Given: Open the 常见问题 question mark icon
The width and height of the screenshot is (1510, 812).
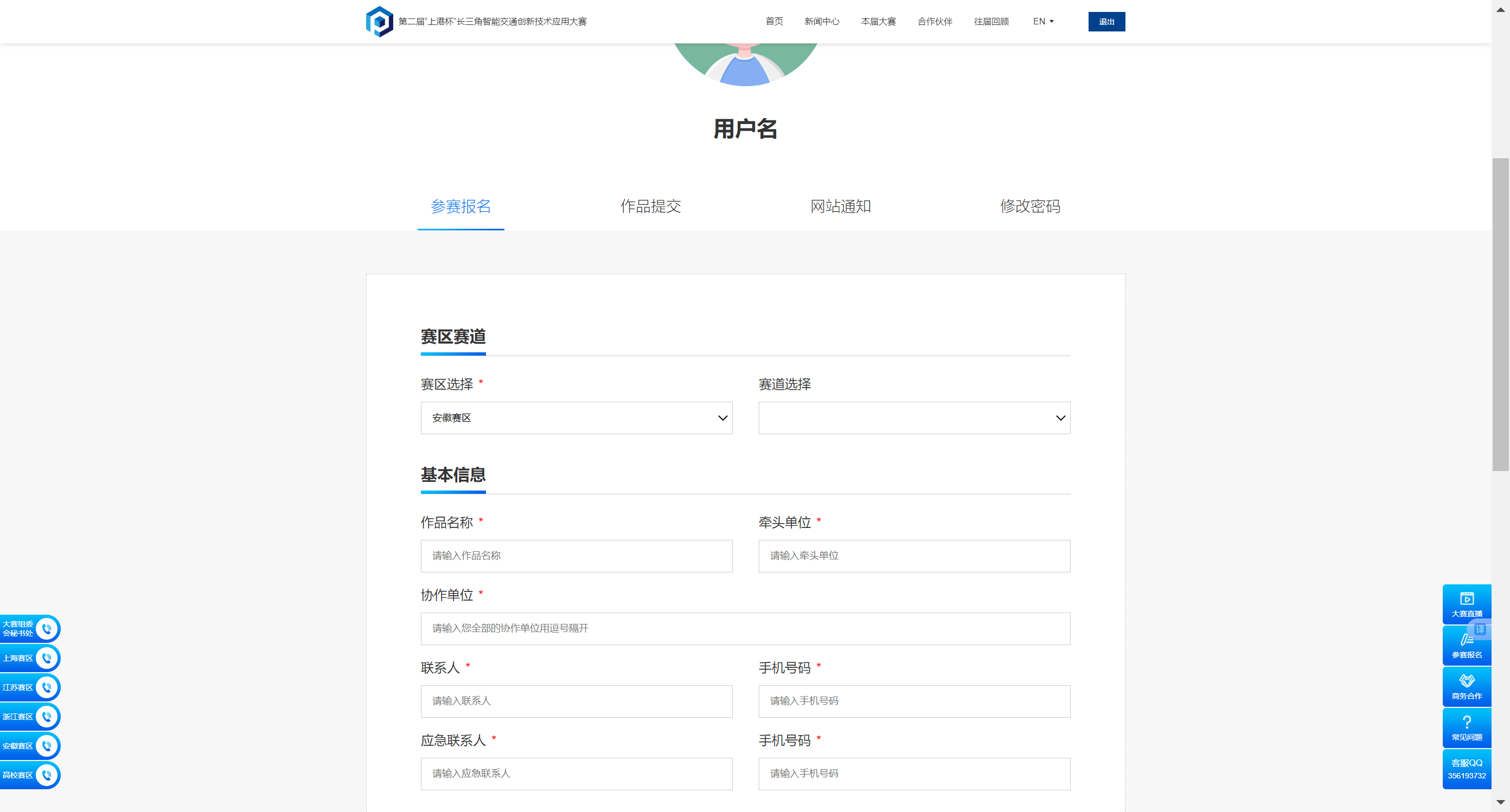Looking at the screenshot, I should (x=1466, y=727).
